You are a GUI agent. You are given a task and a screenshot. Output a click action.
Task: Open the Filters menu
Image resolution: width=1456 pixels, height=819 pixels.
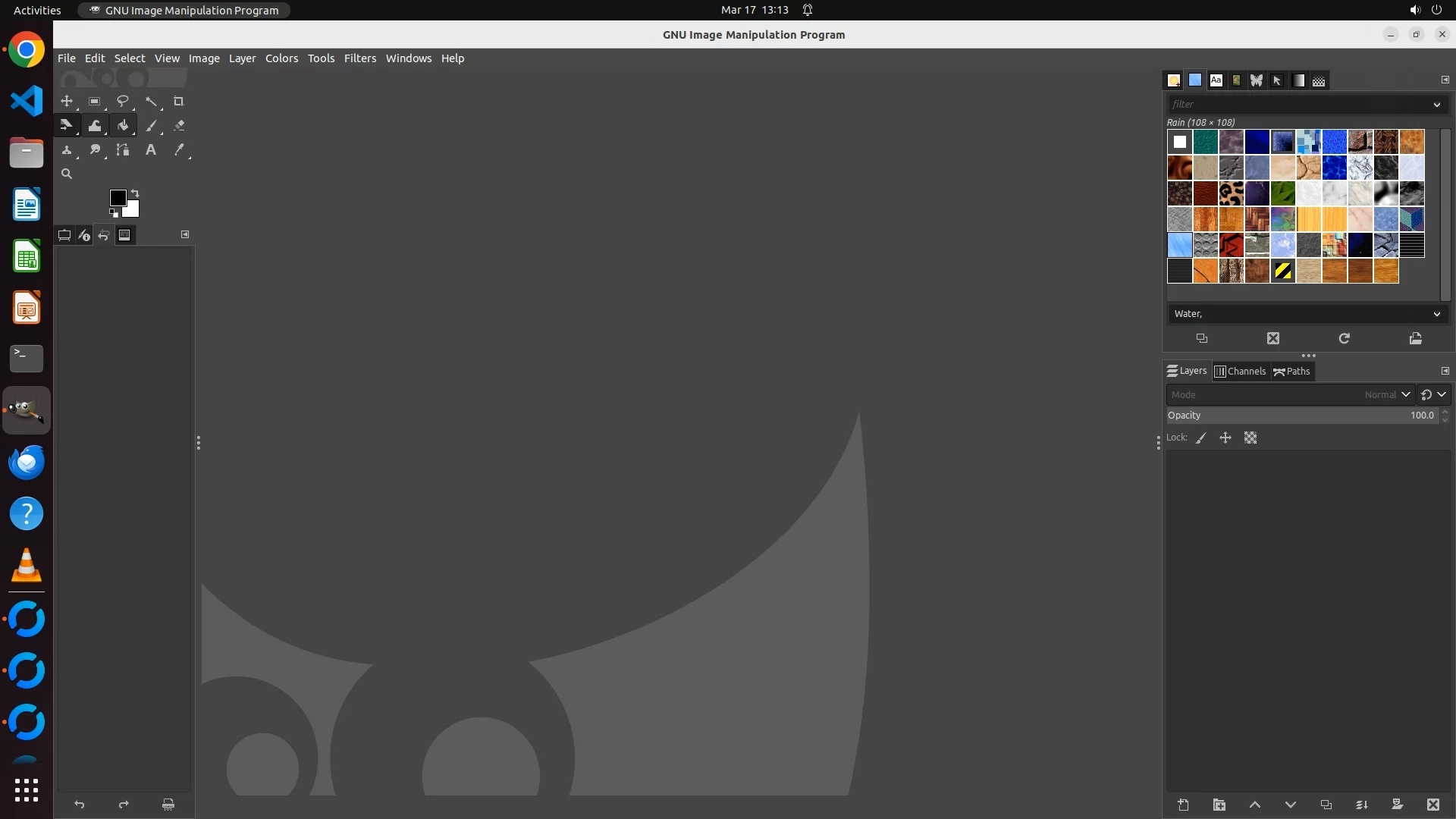[359, 58]
